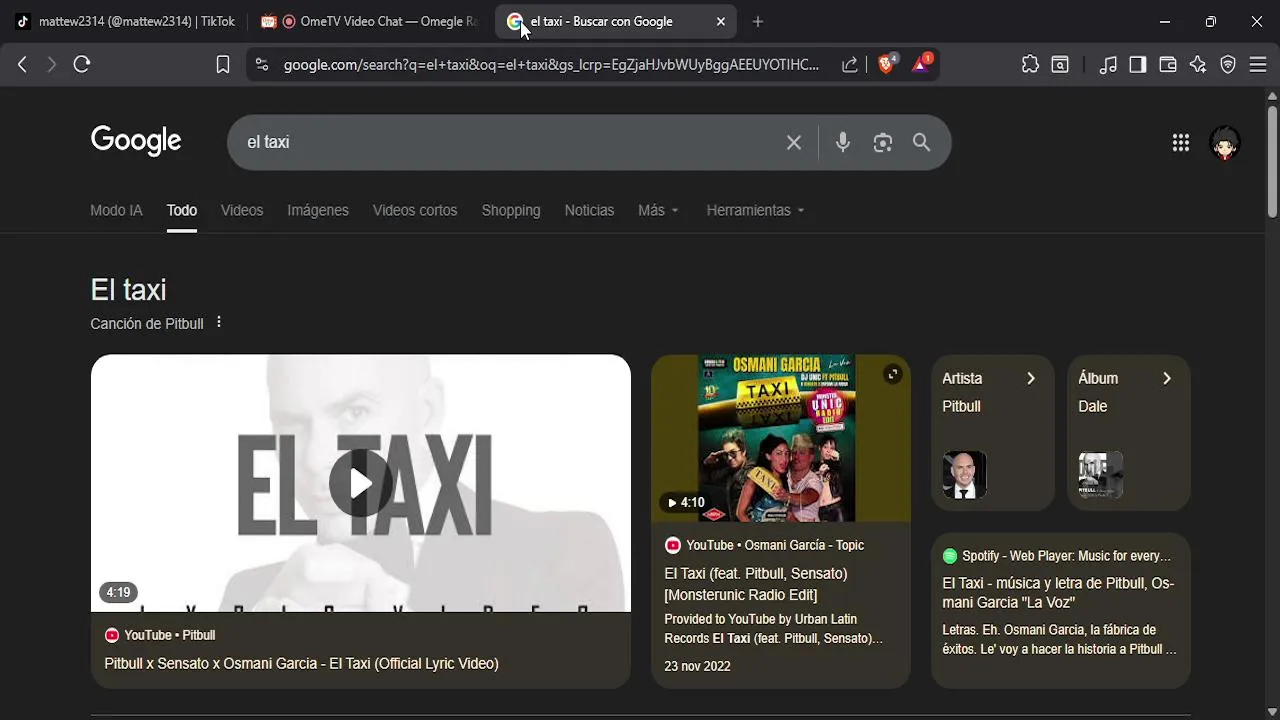Screen dimensions: 1280x720
Task: Open Pitbull x Sensato x Osmani Garcia link
Action: coord(301,663)
